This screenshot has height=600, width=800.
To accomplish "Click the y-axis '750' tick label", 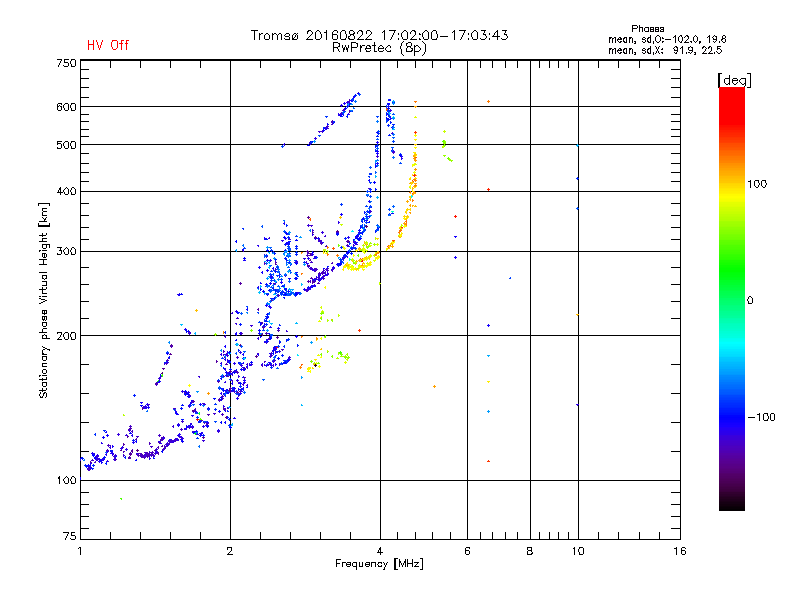I will 66,63.
